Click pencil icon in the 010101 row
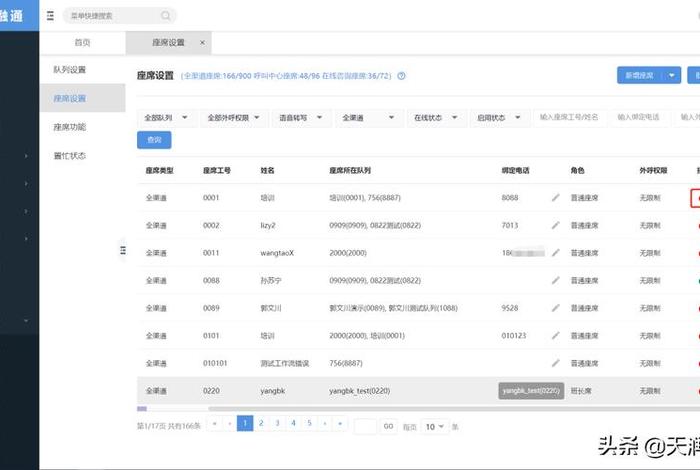Viewport: 700px width, 470px height. click(555, 362)
